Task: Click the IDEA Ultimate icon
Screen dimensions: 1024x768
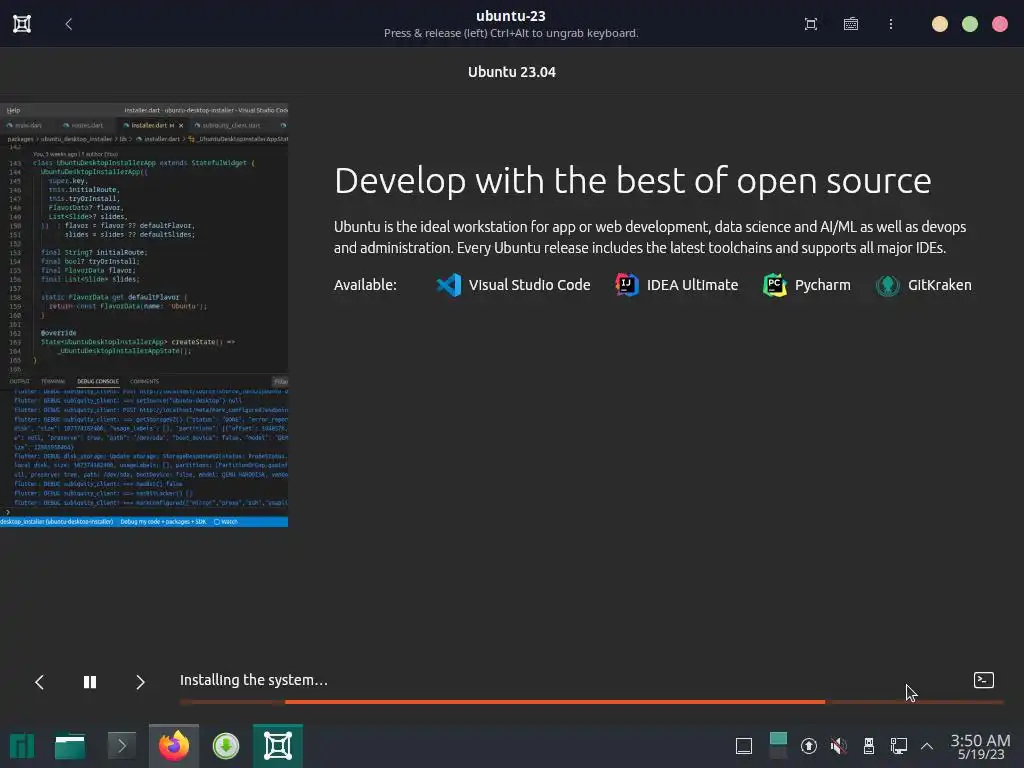Action: [x=627, y=285]
